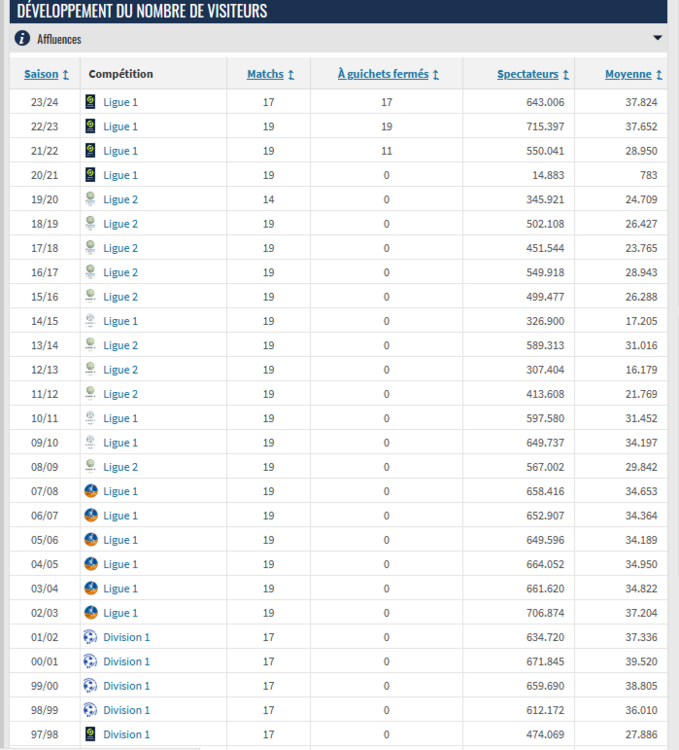The width and height of the screenshot is (679, 750).
Task: Open Ligue 2 link for season 08/09
Action: click(120, 467)
